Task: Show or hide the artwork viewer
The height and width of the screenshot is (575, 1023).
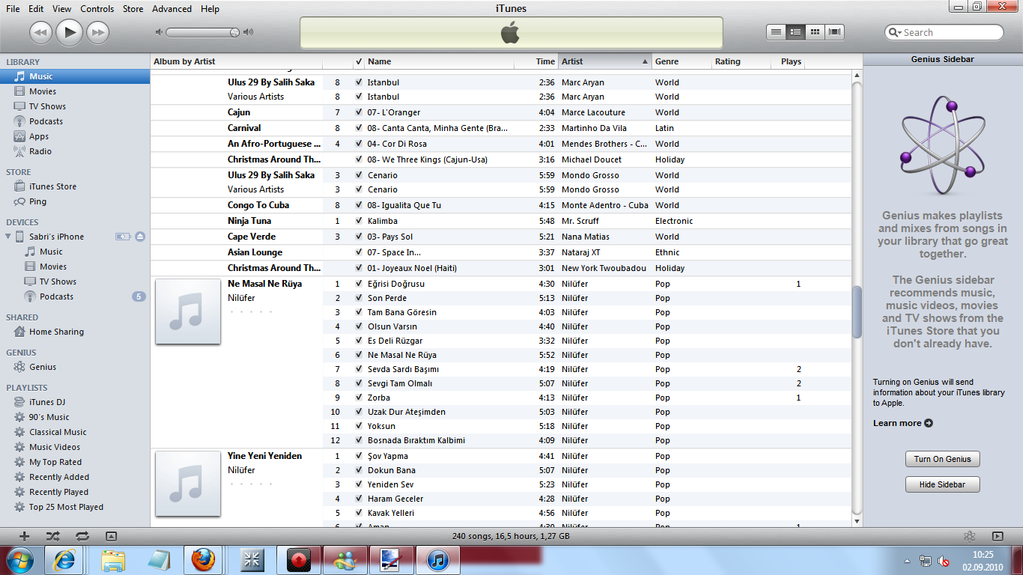Action: 110,536
